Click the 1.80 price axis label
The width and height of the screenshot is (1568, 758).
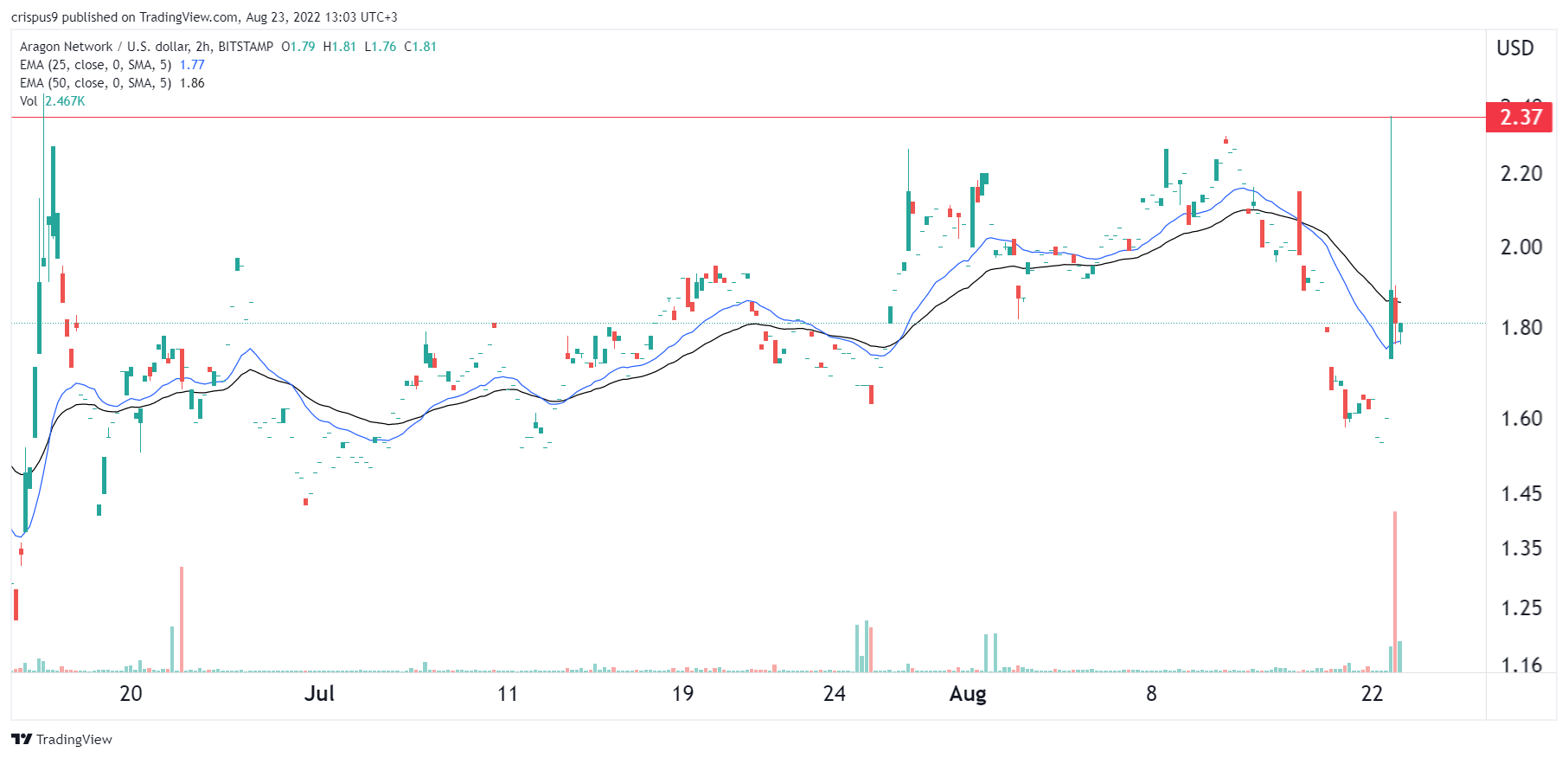[1520, 328]
